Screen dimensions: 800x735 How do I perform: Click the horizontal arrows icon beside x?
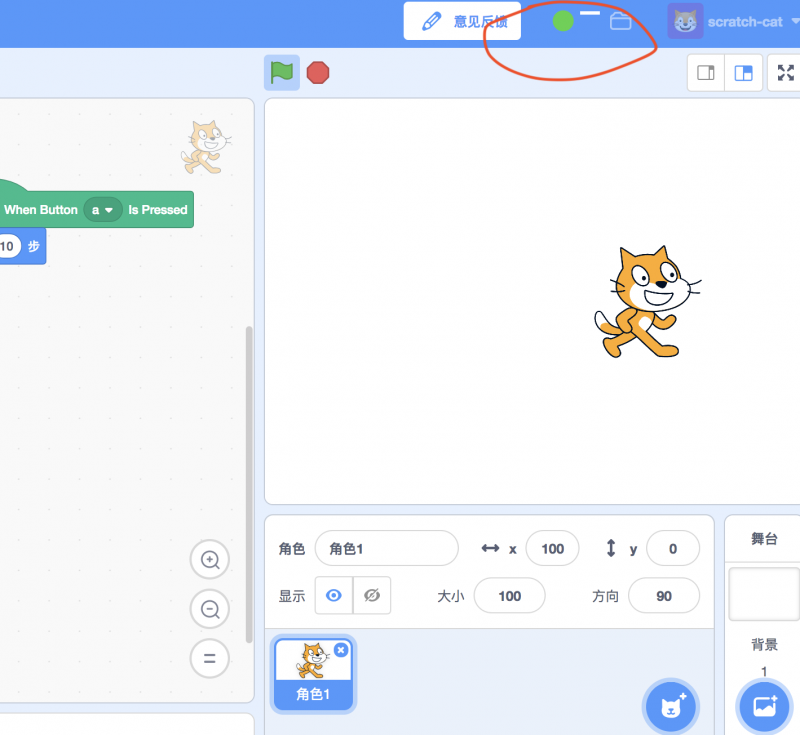(490, 548)
